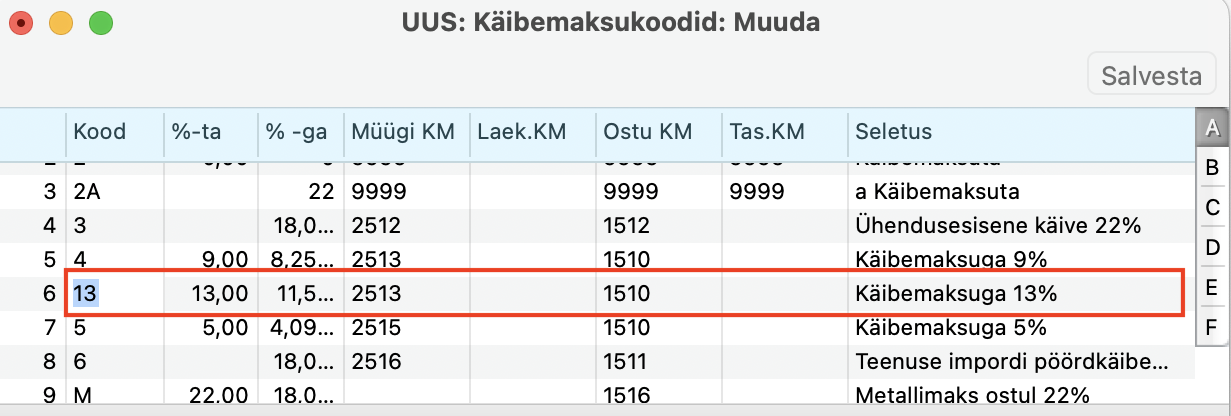Viewport: 1231px width, 416px height.
Task: Click the green macOS zoom window button
Action: [101, 21]
